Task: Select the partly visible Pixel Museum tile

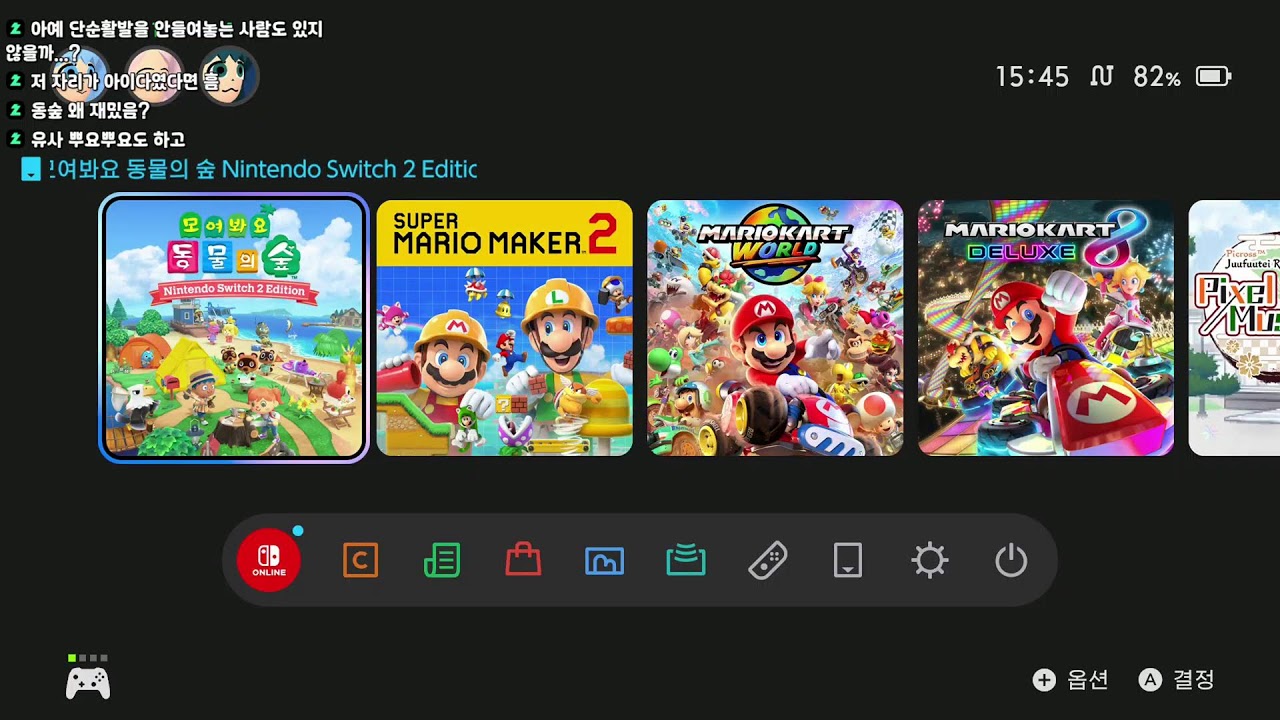Action: pyautogui.click(x=1234, y=328)
